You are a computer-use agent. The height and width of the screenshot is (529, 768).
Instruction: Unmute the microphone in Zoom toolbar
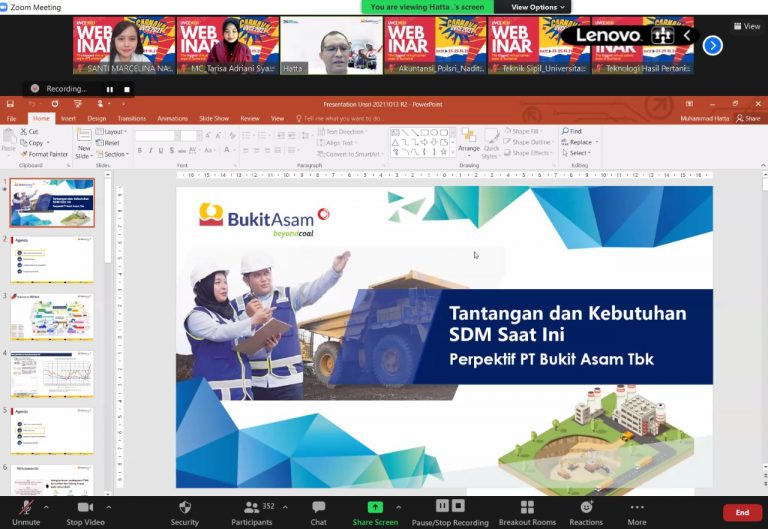click(x=26, y=513)
